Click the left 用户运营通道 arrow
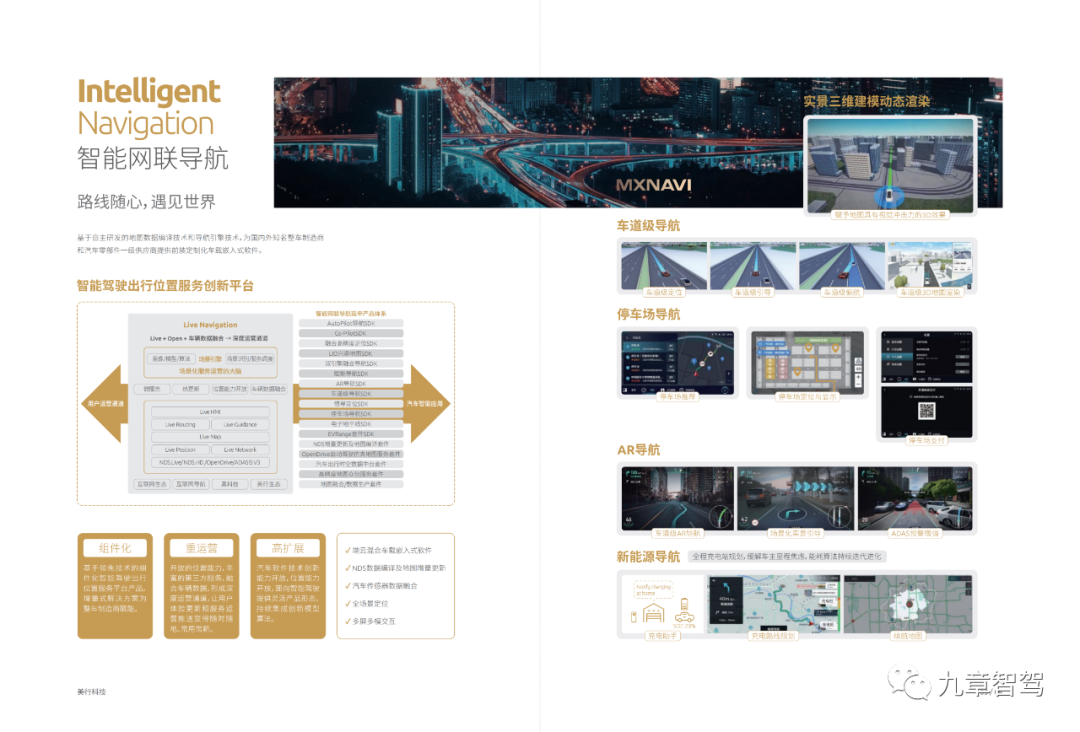This screenshot has height=732, width=1080. (105, 404)
